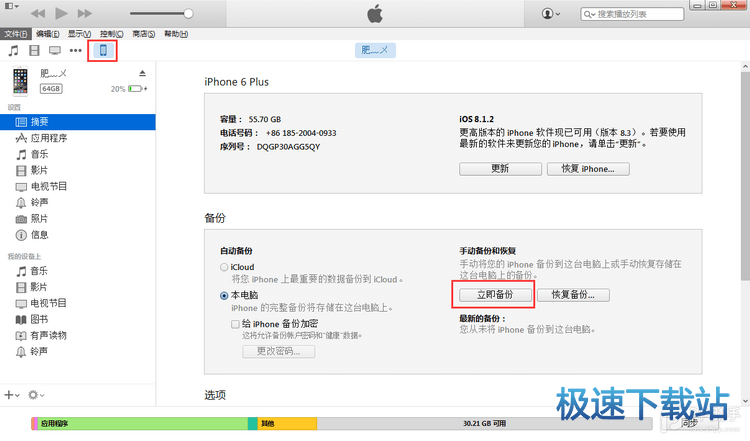Click the play button
750x441 pixels.
[61, 13]
